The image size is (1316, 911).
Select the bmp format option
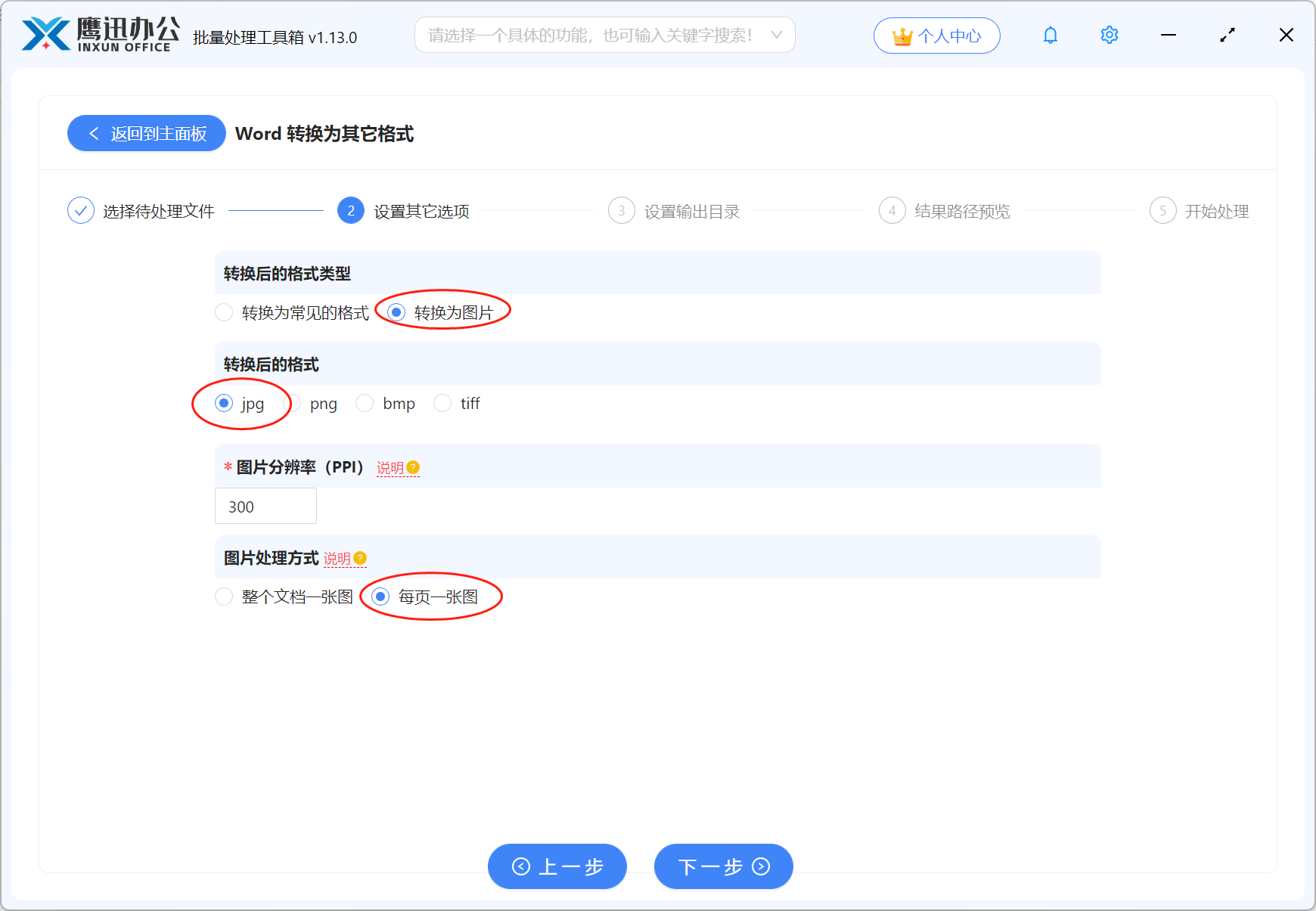click(364, 403)
